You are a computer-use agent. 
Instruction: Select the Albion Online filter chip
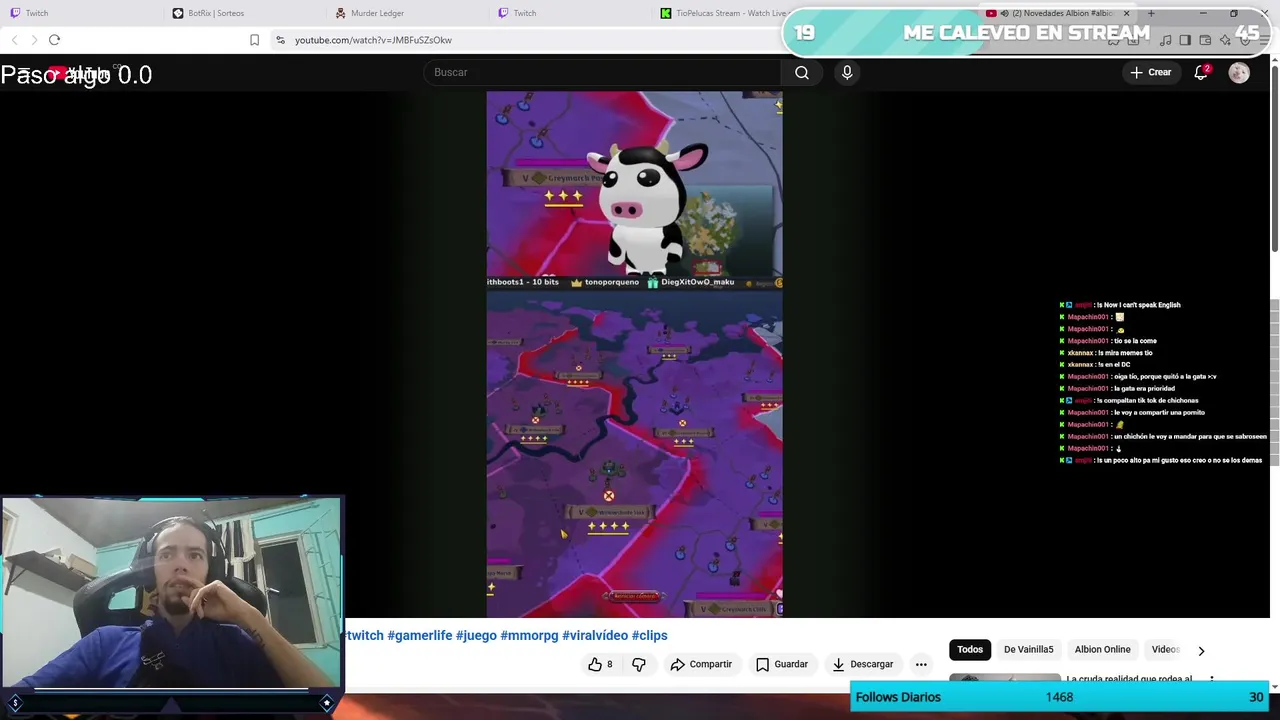coord(1102,650)
